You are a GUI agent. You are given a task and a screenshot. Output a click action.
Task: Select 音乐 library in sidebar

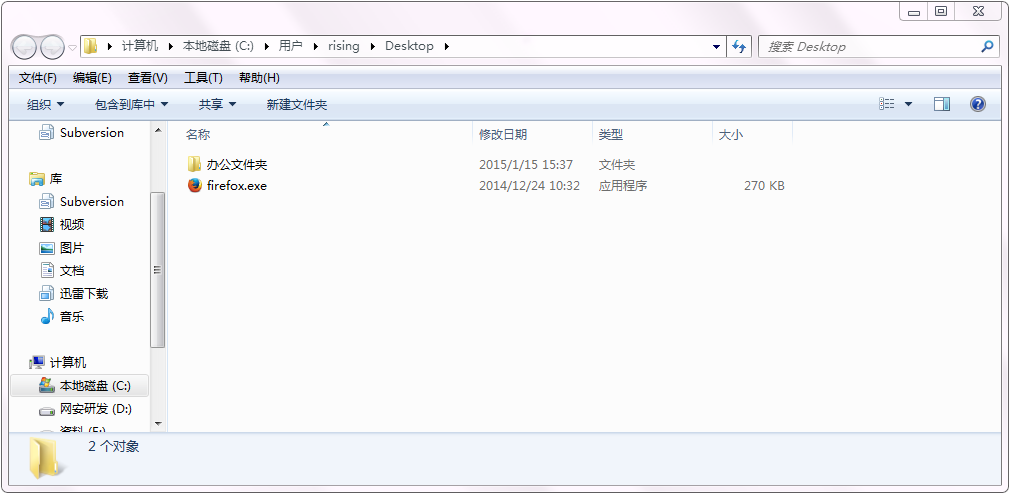[72, 317]
